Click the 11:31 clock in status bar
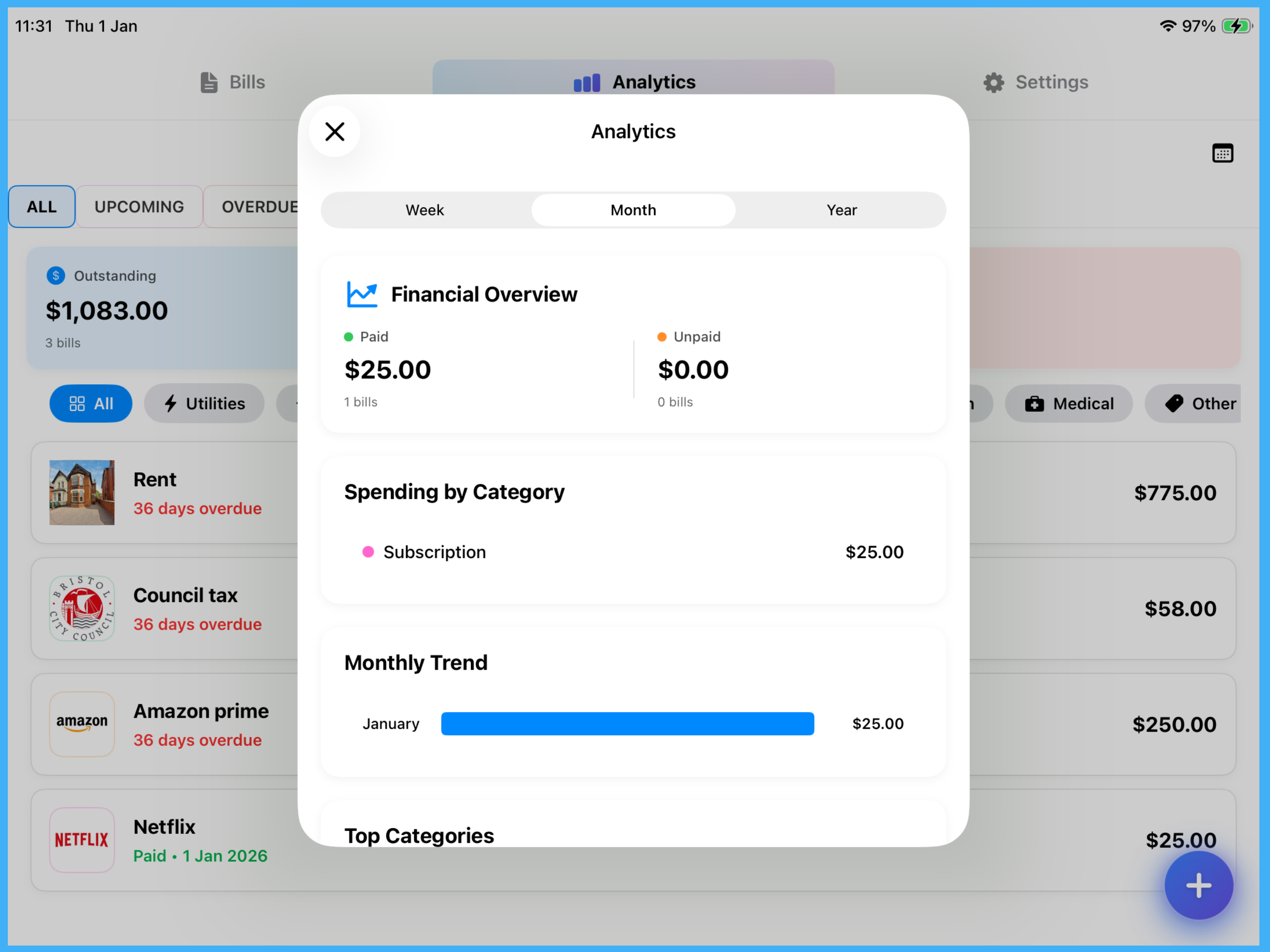The height and width of the screenshot is (952, 1270). (x=33, y=26)
